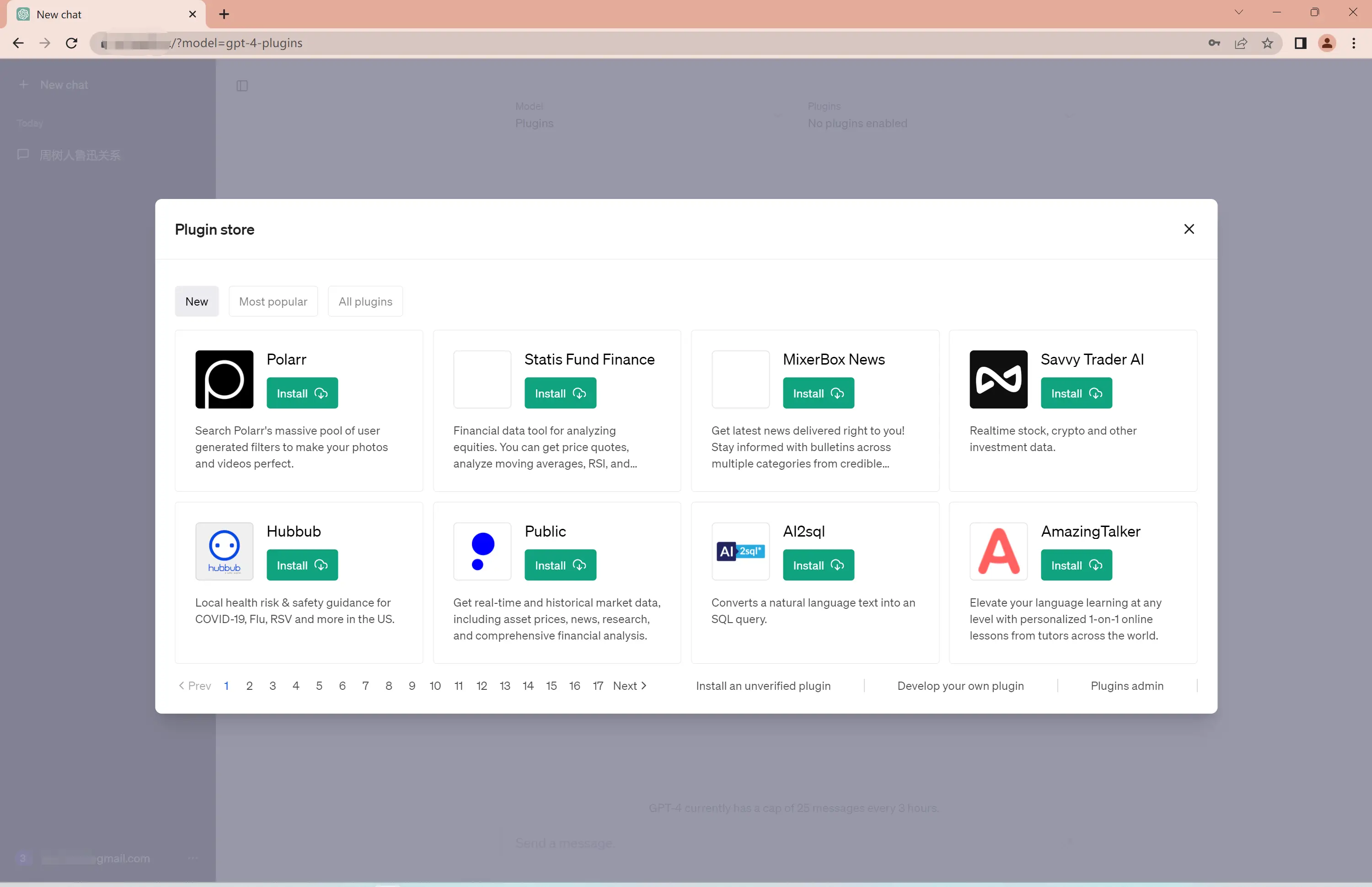The height and width of the screenshot is (887, 1372).
Task: Click the Hubbub plugin logo
Action: click(x=224, y=551)
